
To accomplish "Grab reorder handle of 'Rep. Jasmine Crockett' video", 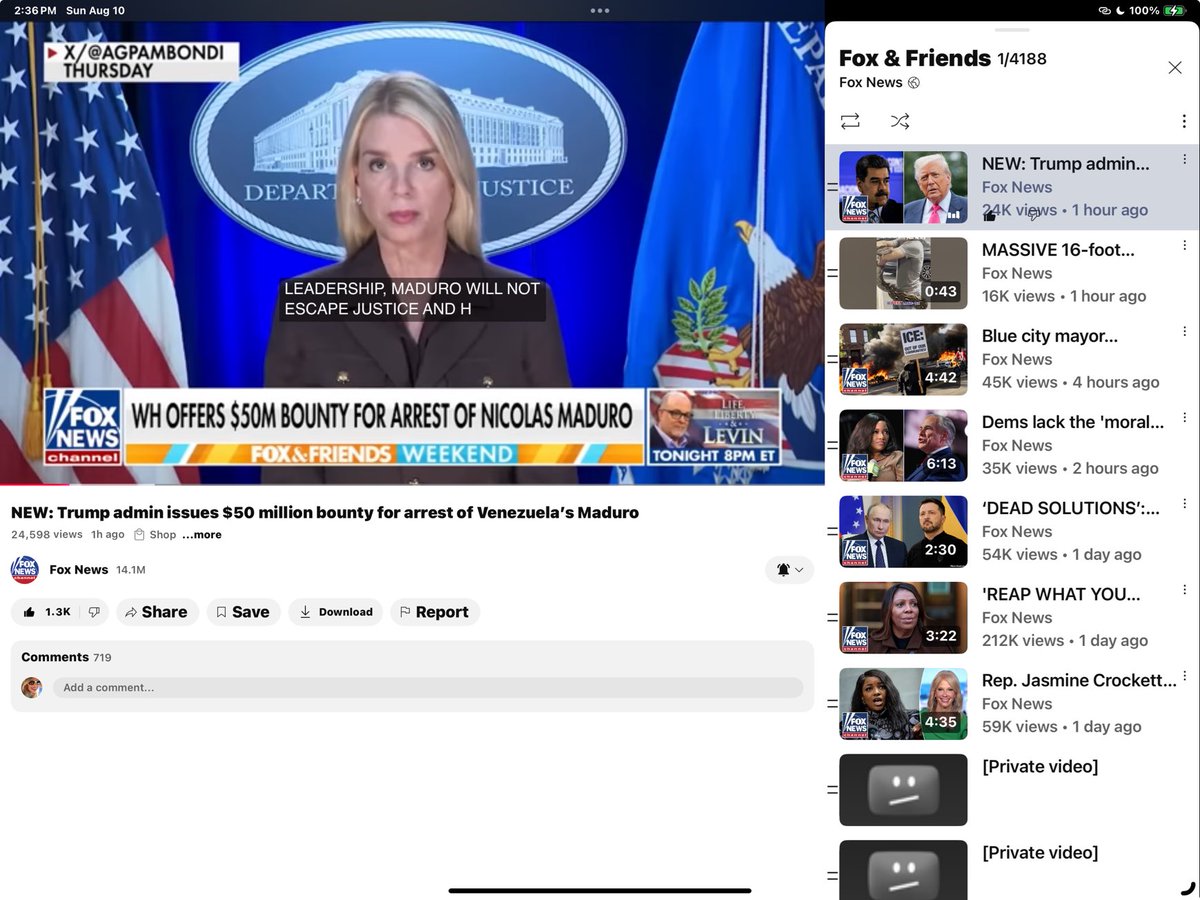I will tap(832, 703).
